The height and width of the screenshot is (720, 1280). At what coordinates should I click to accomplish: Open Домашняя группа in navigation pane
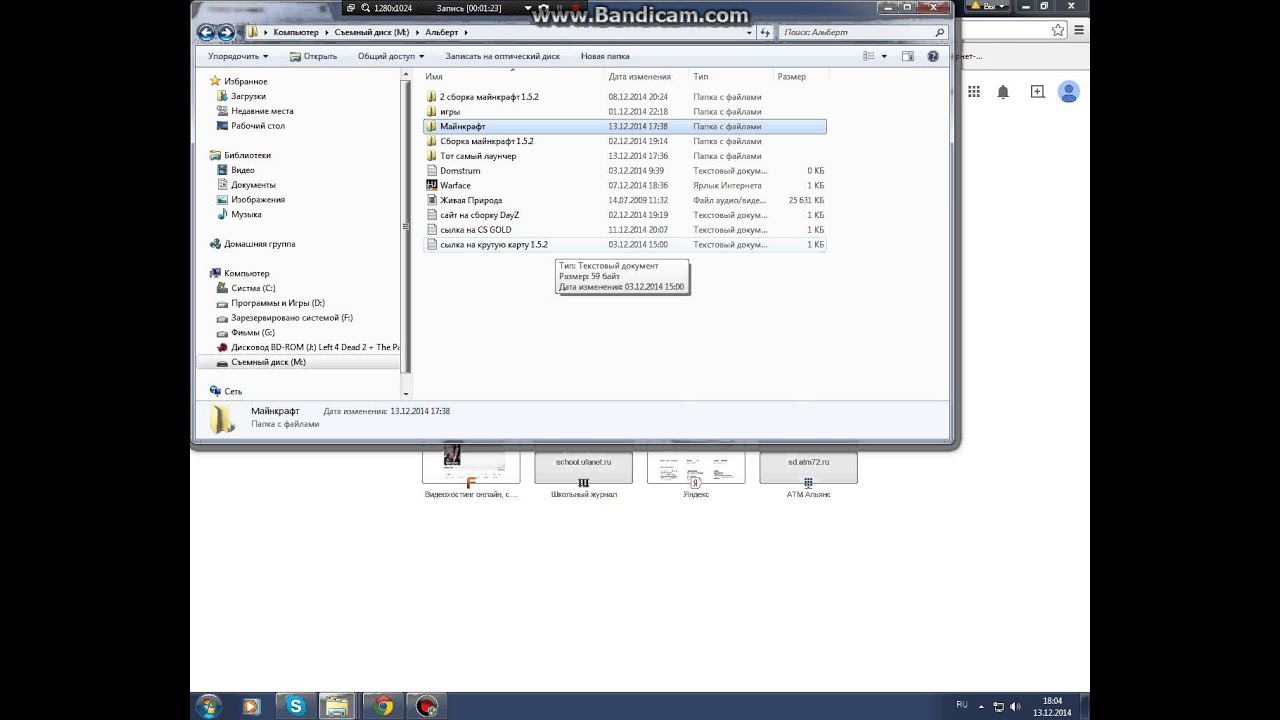(259, 244)
